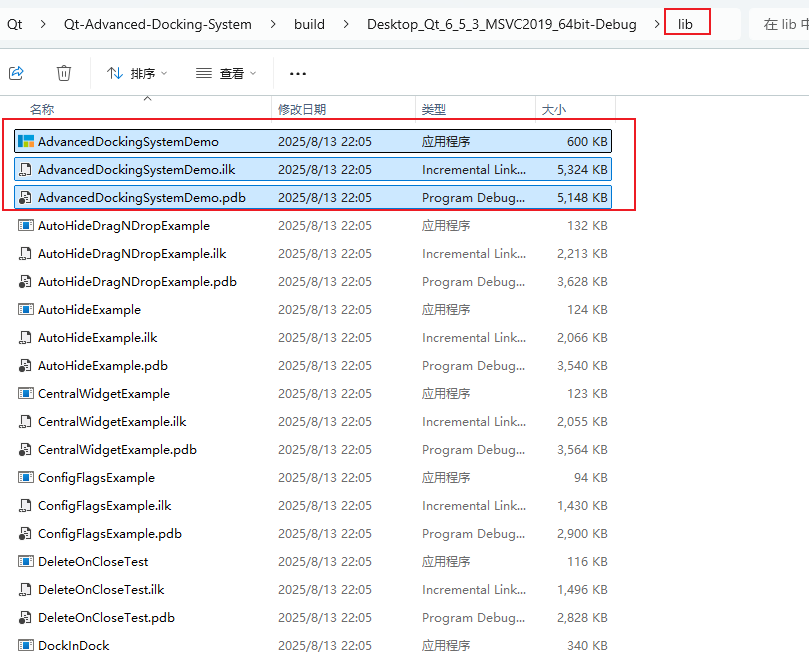Click AutoHideExample application icon
Image resolution: width=809 pixels, height=662 pixels.
click(x=26, y=310)
